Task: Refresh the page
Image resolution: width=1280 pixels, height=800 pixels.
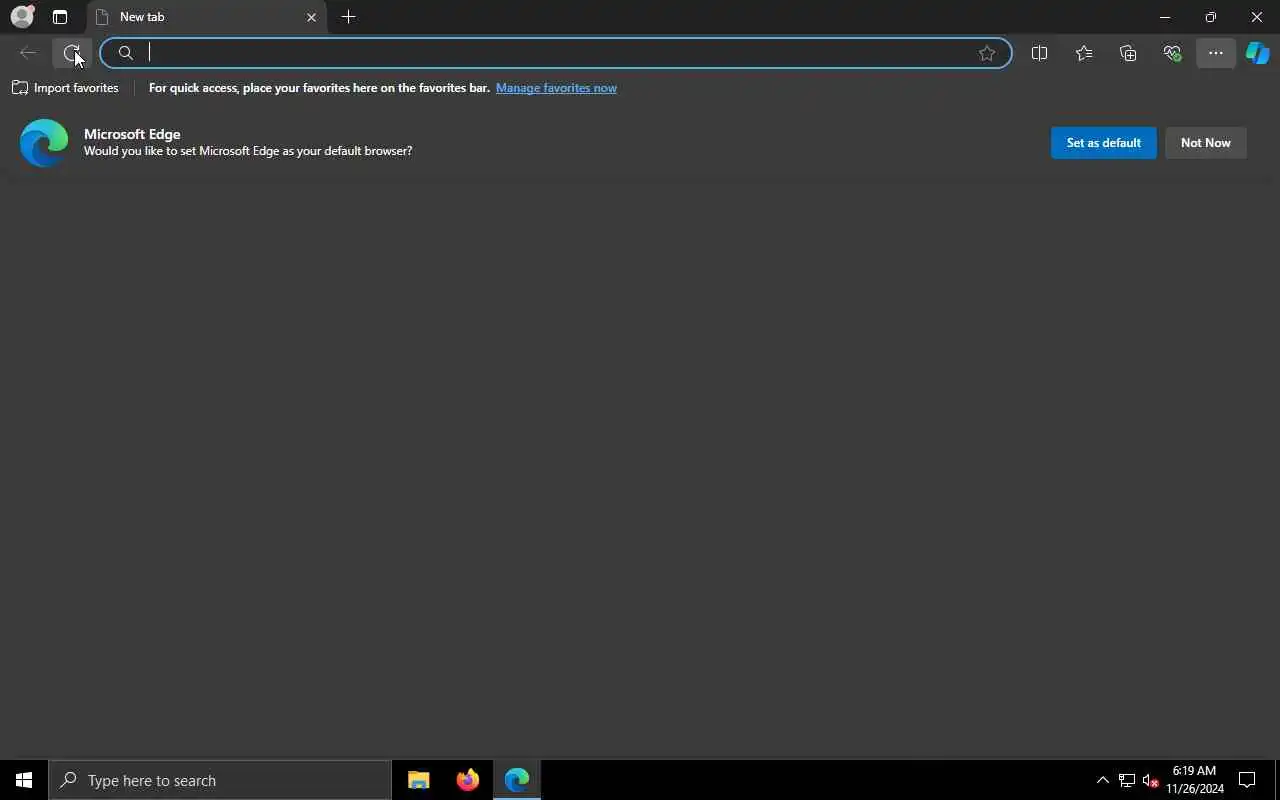Action: [x=72, y=53]
